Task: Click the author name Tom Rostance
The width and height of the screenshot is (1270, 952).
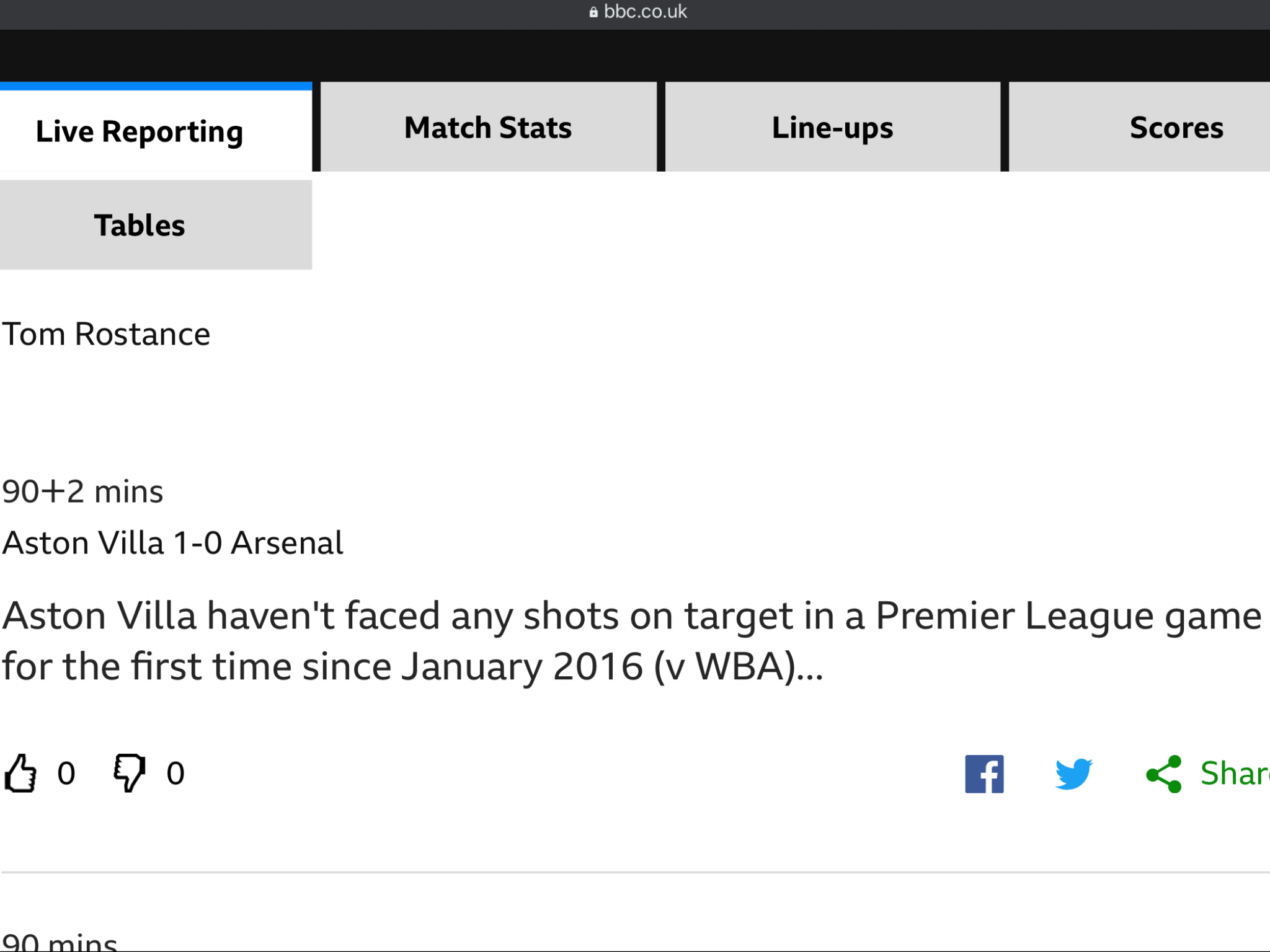Action: pos(106,334)
